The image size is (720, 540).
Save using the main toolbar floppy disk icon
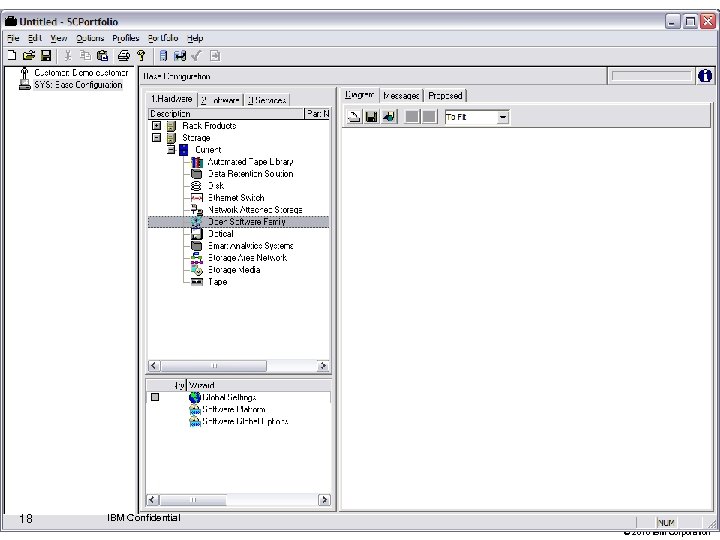click(x=46, y=56)
